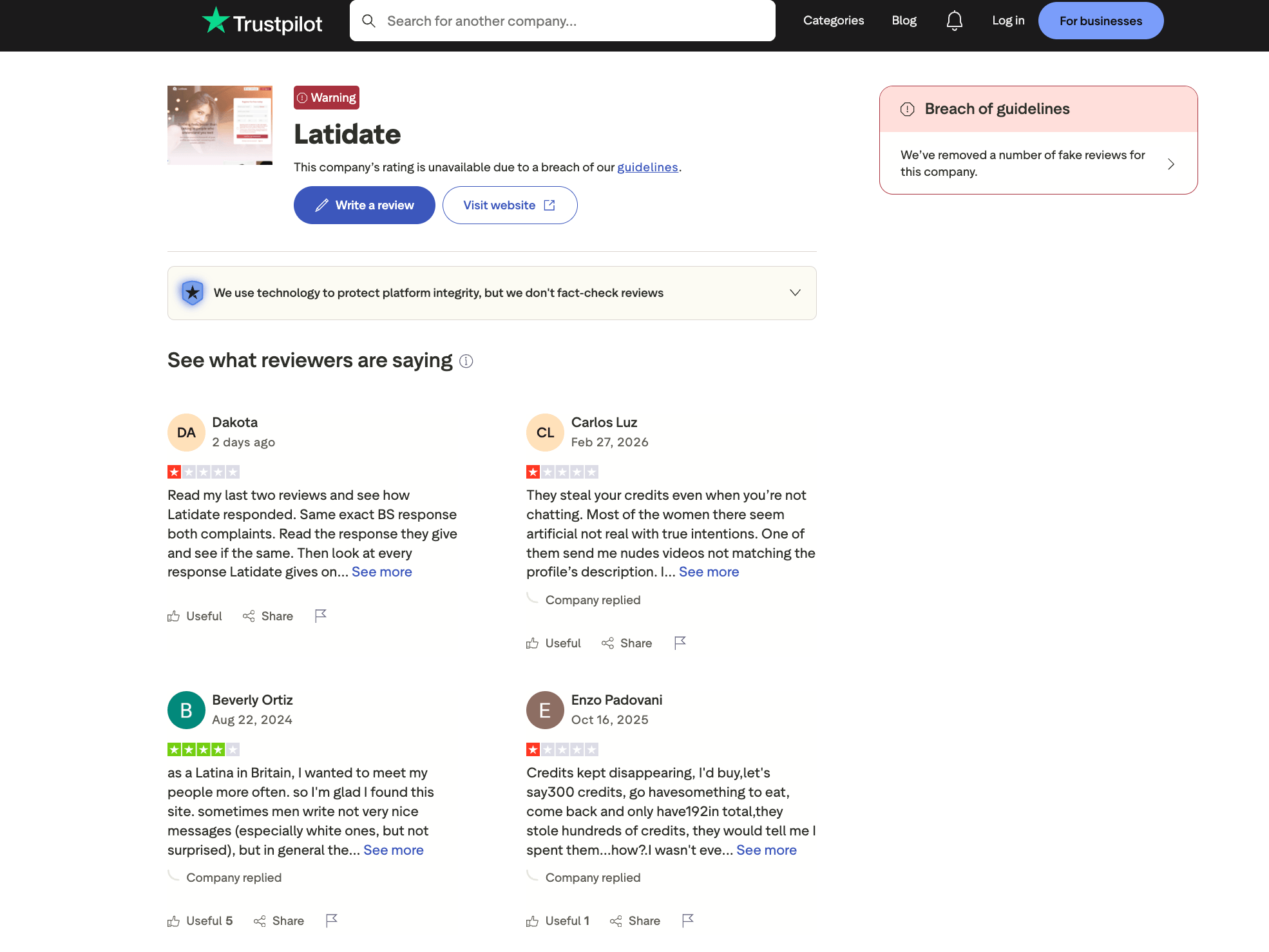Screen dimensions: 1269x952
Task: Click the Breach of guidelines alert icon
Action: tap(907, 109)
